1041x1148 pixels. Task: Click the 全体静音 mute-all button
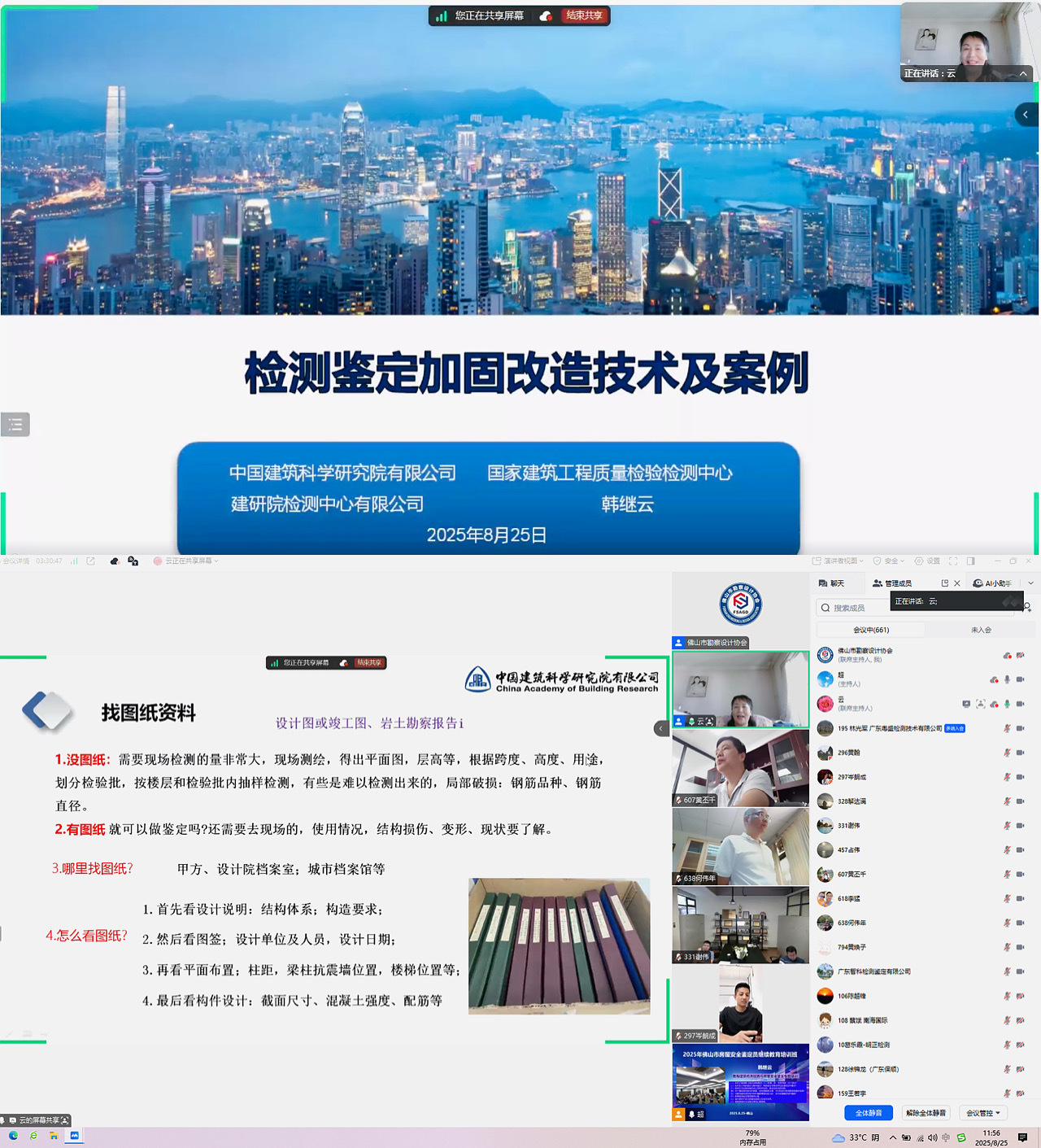click(869, 1113)
